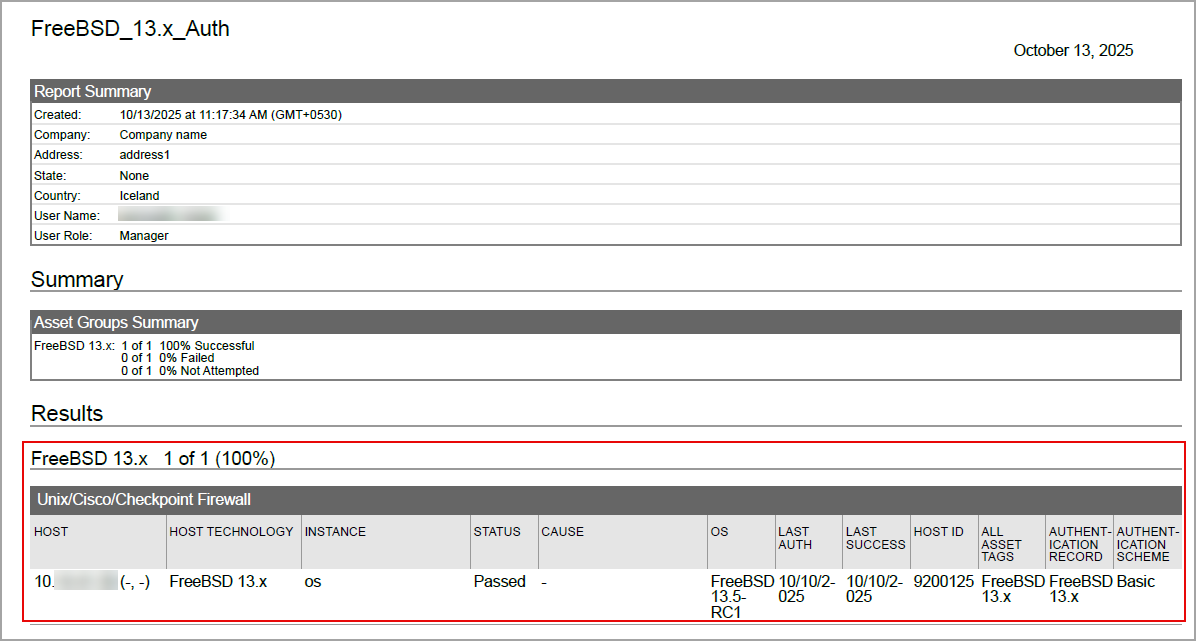Select the host IP cell starting with 10.
1196x641 pixels.
pyautogui.click(x=92, y=582)
